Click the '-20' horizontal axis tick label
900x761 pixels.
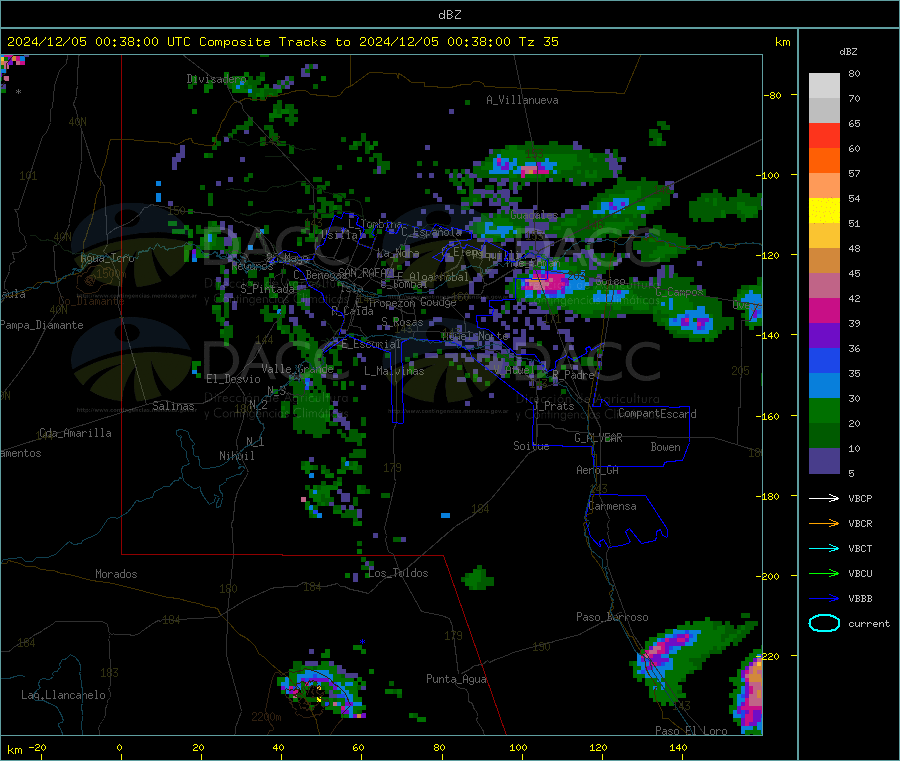pyautogui.click(x=37, y=748)
